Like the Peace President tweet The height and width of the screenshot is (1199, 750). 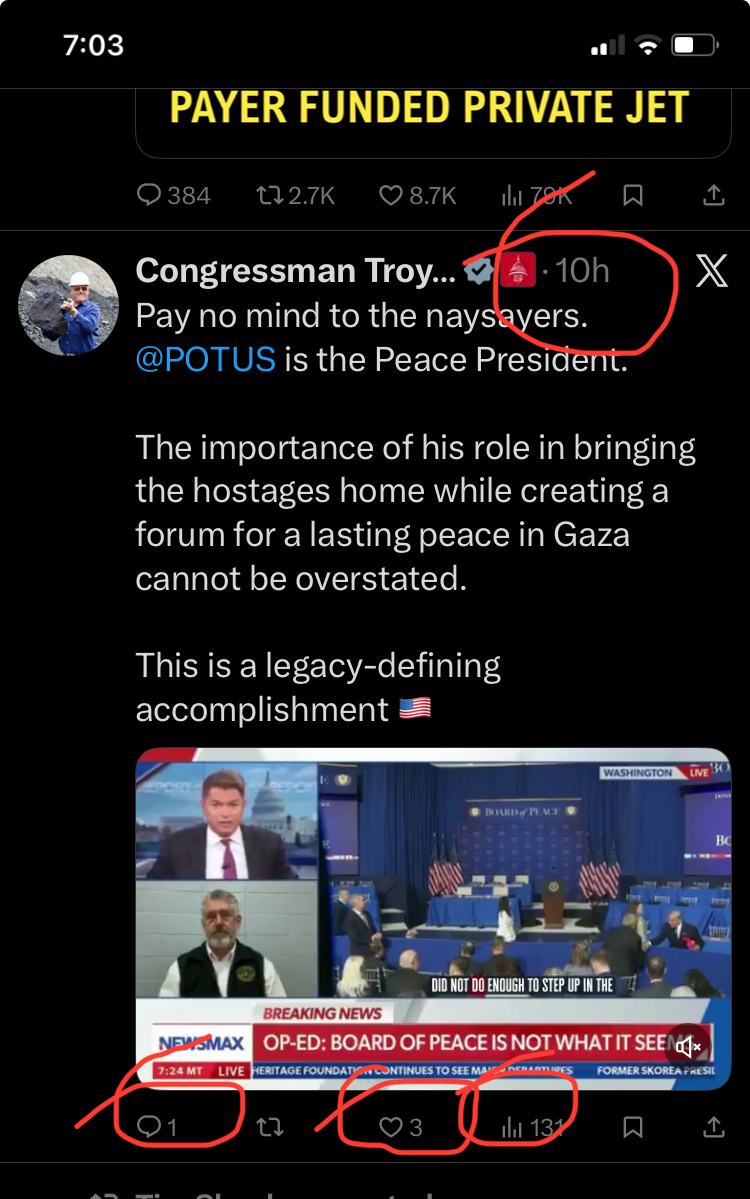tap(390, 1127)
